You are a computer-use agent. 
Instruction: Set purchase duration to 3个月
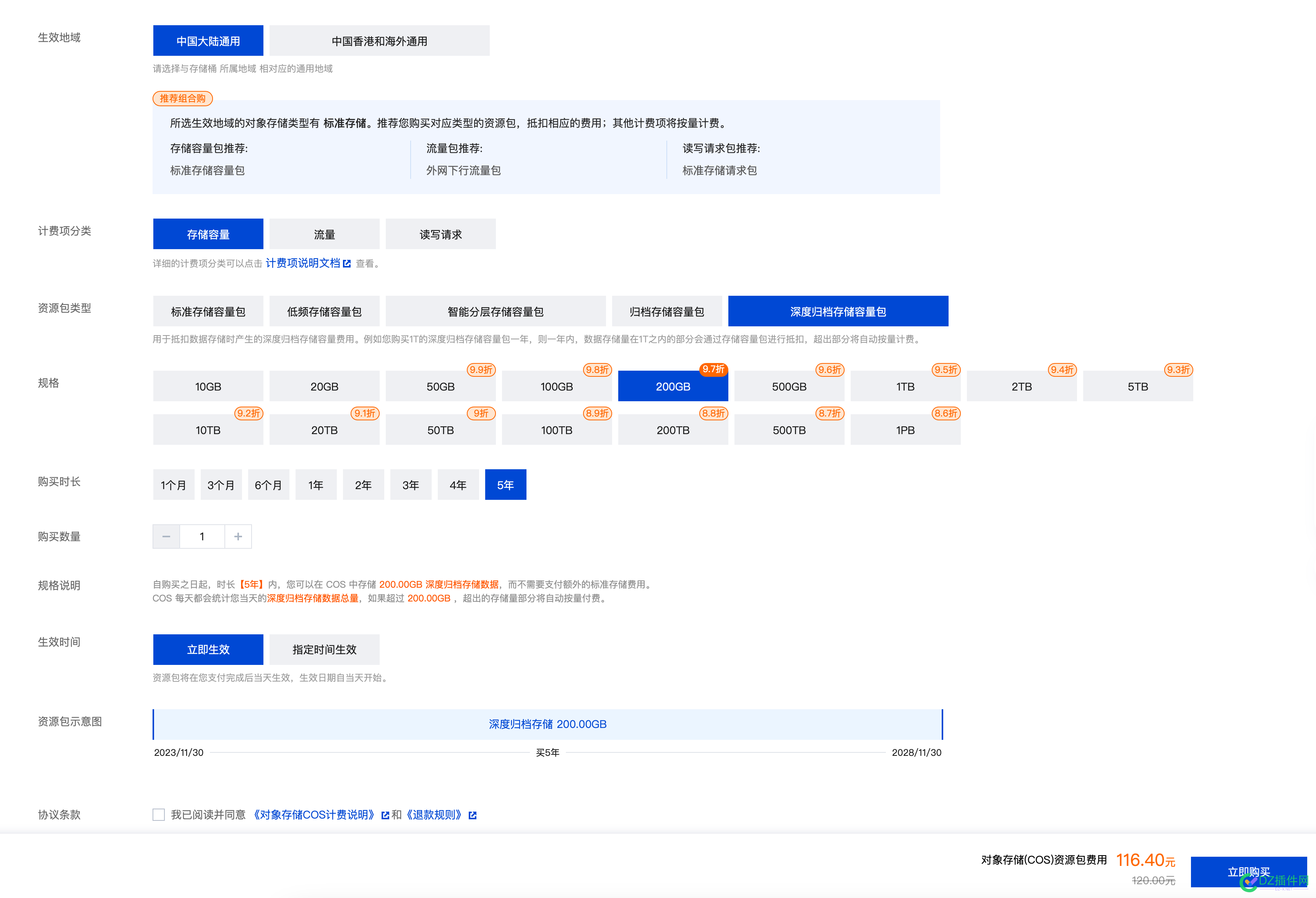[221, 485]
